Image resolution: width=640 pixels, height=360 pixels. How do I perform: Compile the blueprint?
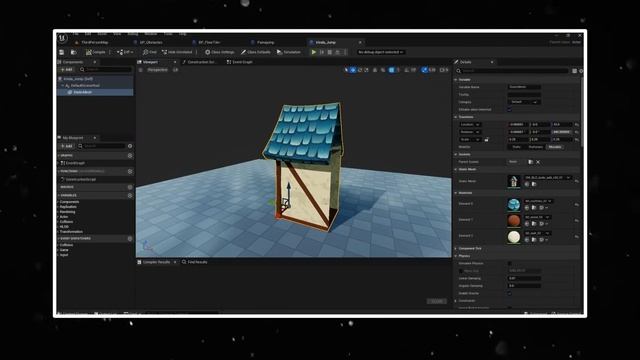pyautogui.click(x=96, y=52)
